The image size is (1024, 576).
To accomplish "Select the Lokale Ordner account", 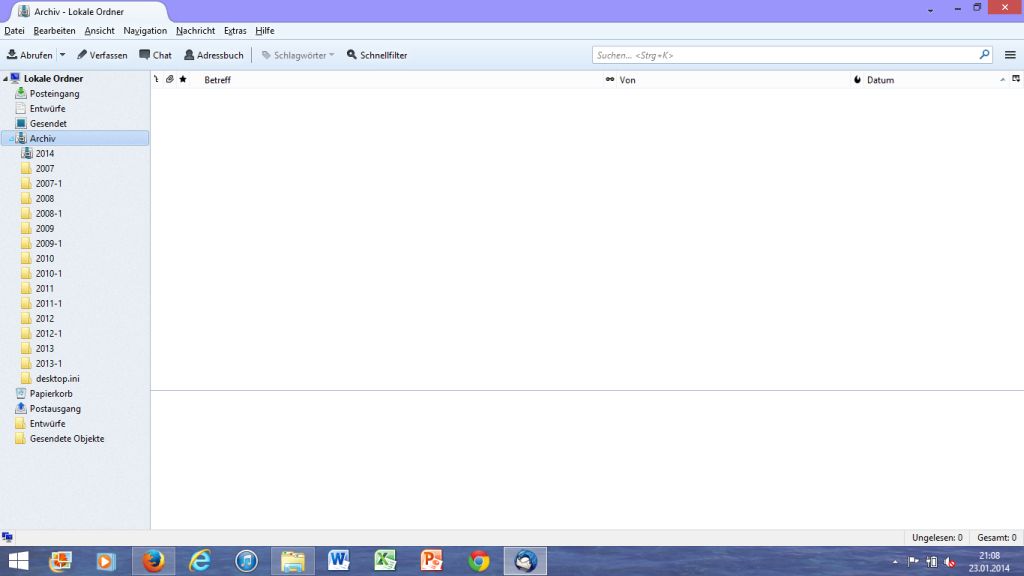I will pyautogui.click(x=53, y=78).
